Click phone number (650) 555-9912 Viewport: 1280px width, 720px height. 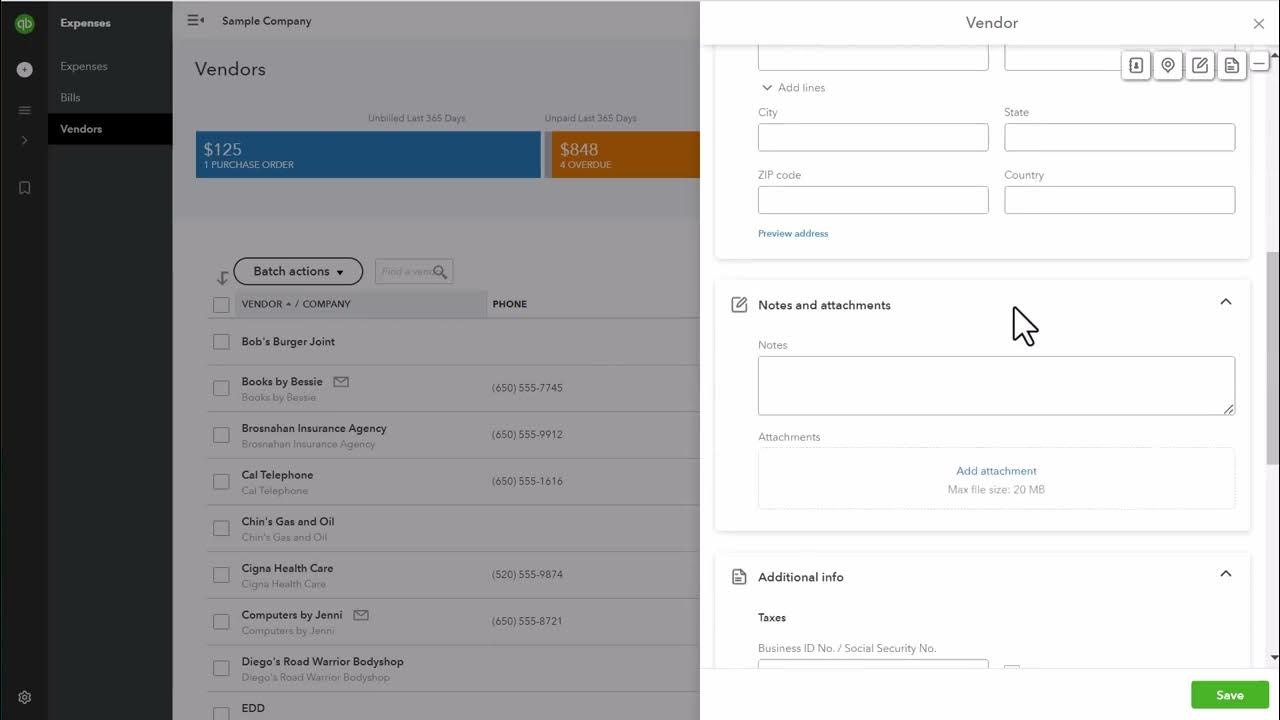[x=527, y=435]
